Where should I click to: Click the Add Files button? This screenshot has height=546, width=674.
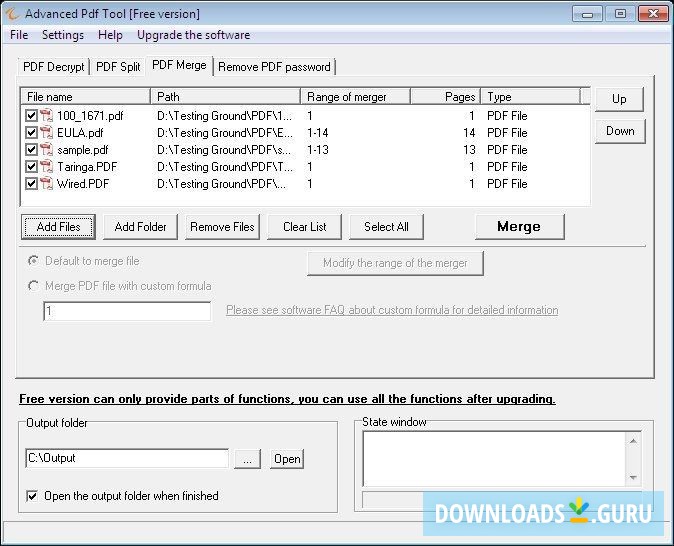click(x=58, y=227)
